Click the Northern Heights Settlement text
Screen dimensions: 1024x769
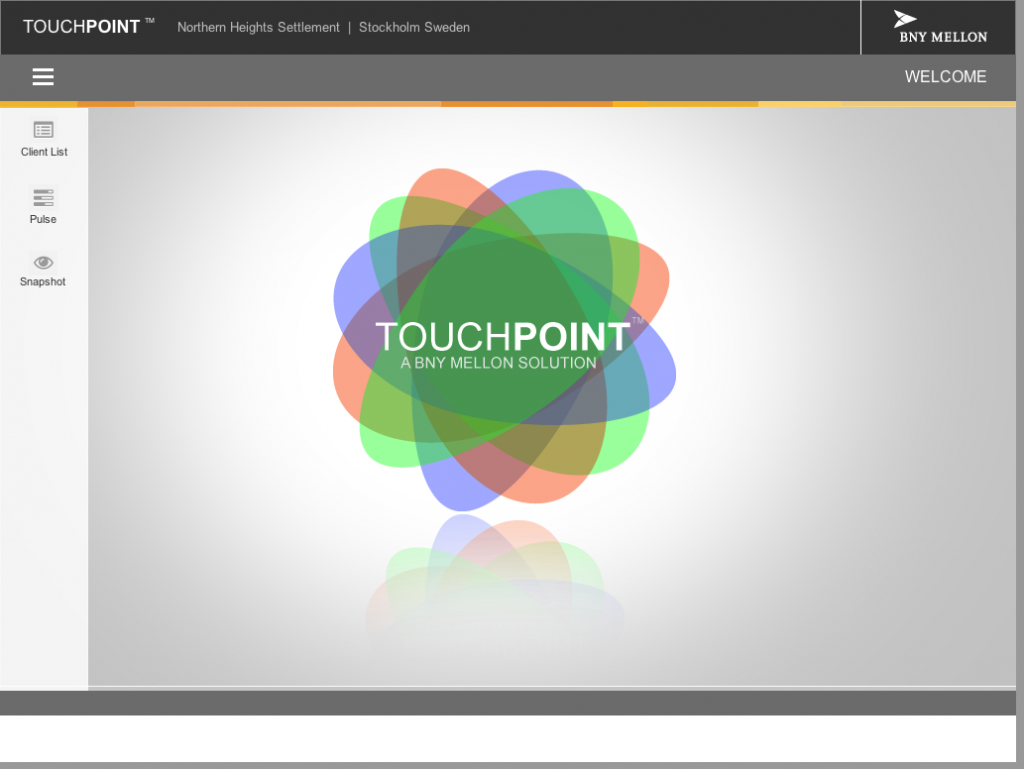click(258, 27)
